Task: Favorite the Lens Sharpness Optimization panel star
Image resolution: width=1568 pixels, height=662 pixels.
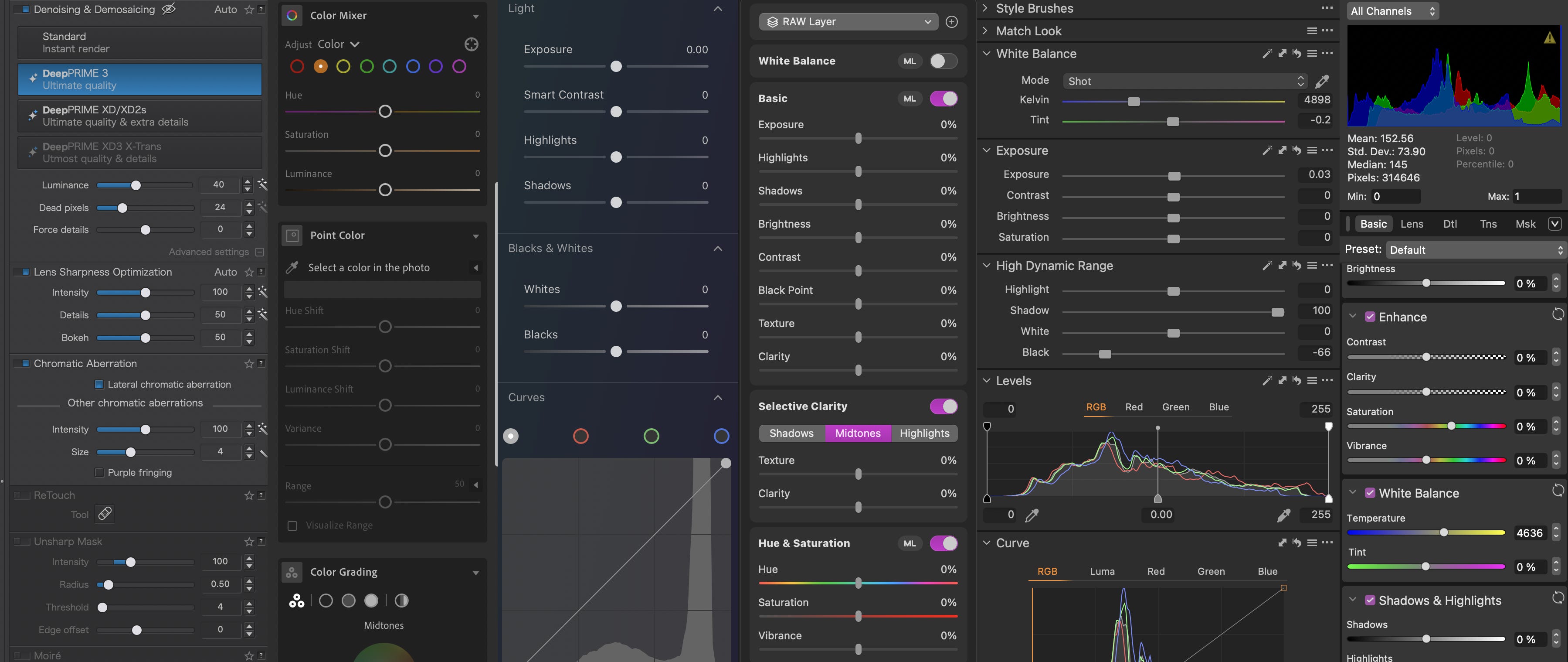Action: point(249,272)
